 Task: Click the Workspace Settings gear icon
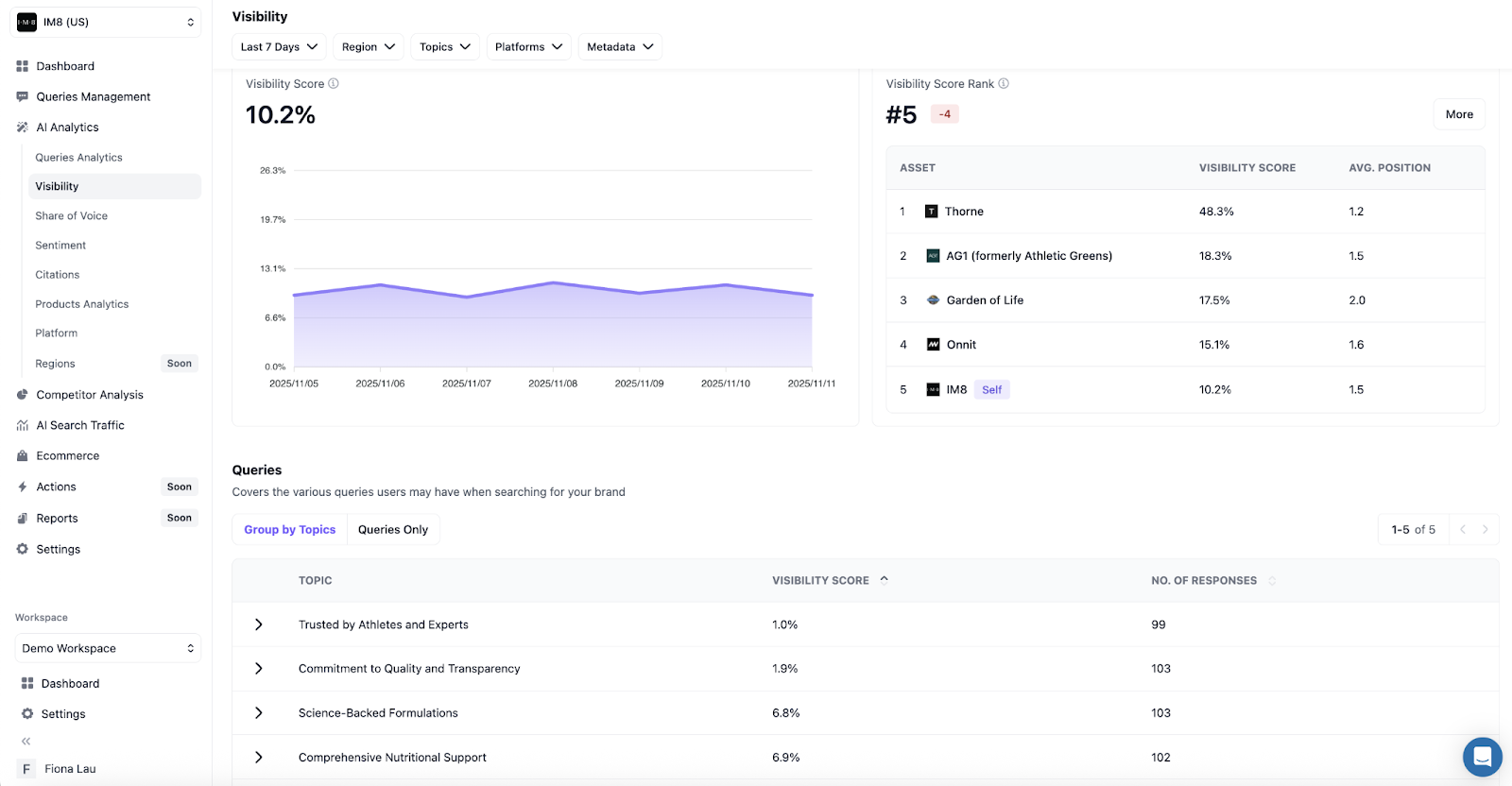click(x=27, y=714)
